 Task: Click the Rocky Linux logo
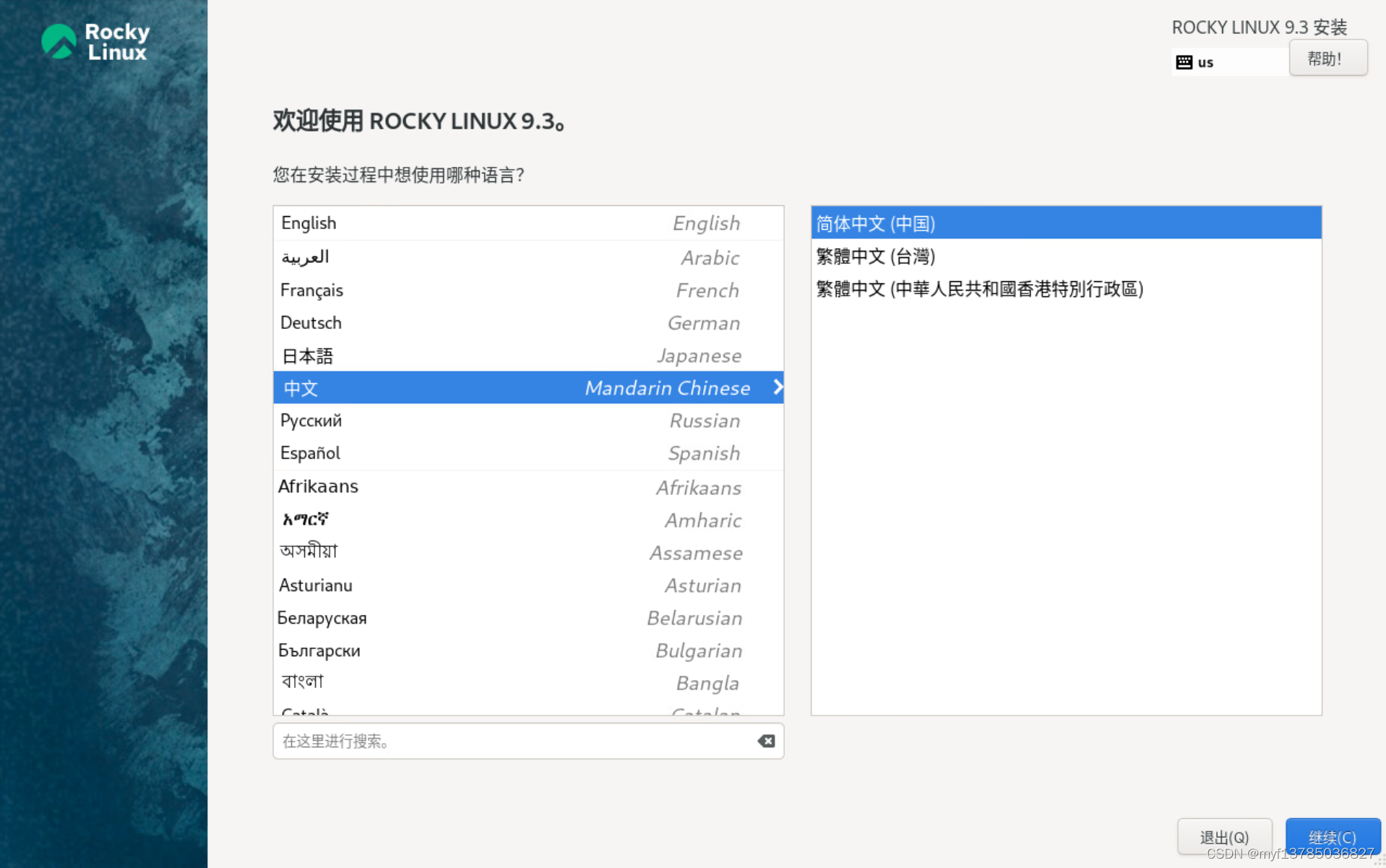[95, 41]
